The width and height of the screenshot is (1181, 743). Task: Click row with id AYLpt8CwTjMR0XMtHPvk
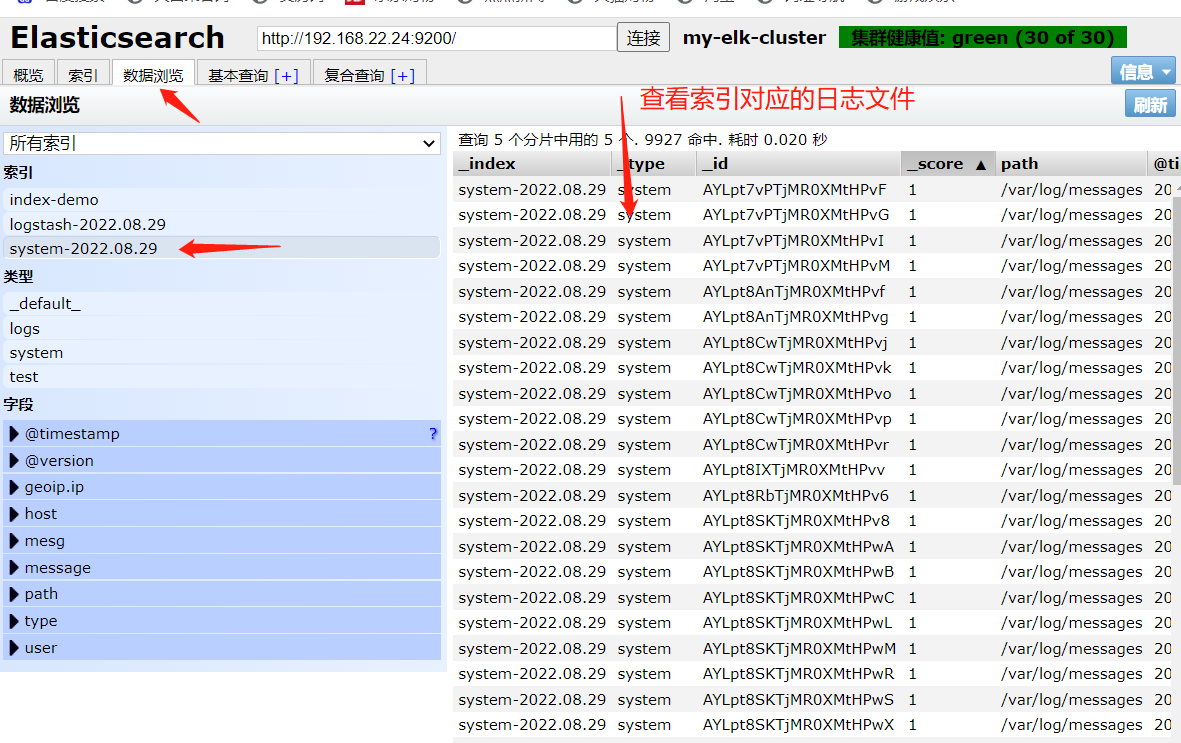pos(813,368)
